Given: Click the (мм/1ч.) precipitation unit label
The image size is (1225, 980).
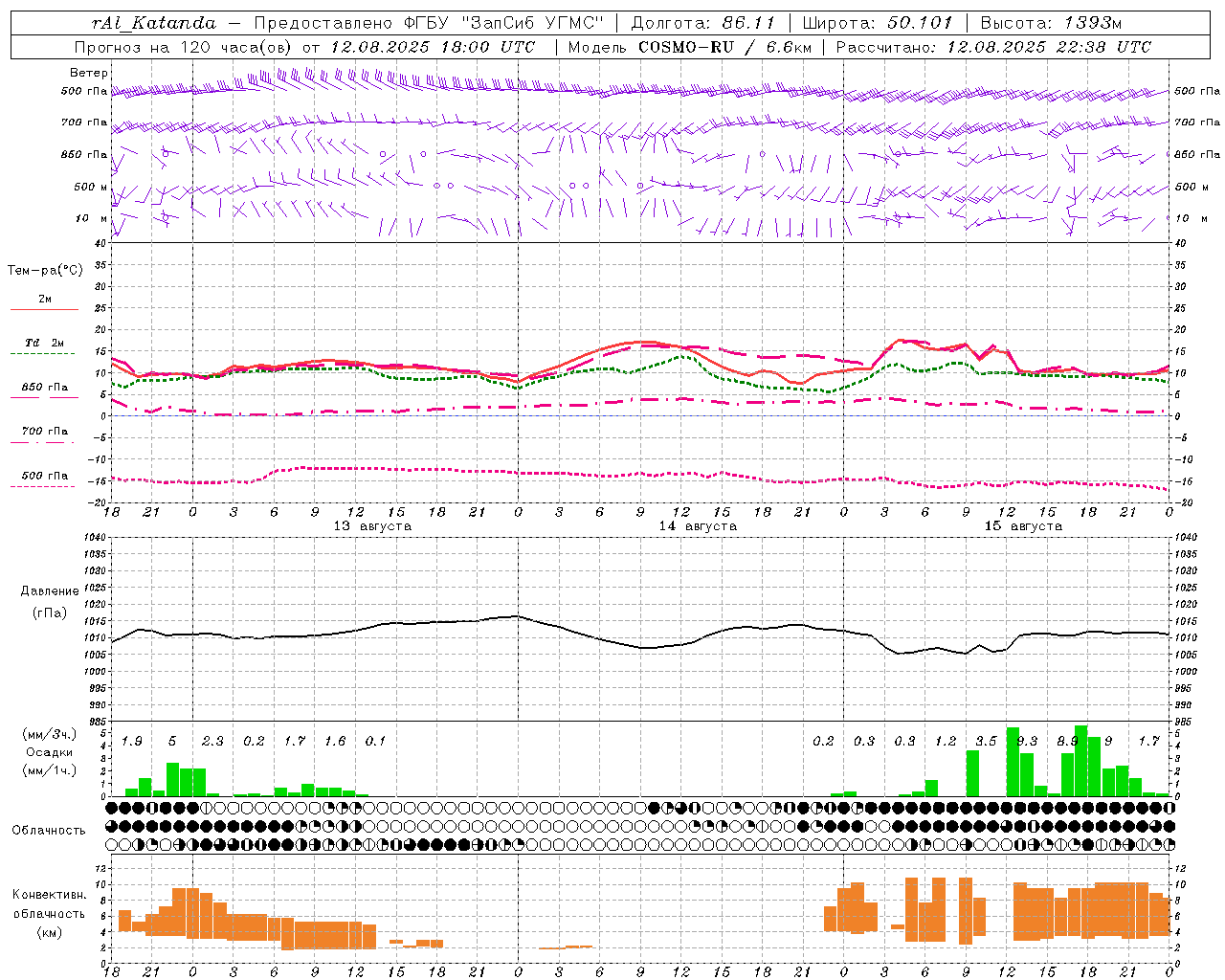Looking at the screenshot, I should 50,770.
